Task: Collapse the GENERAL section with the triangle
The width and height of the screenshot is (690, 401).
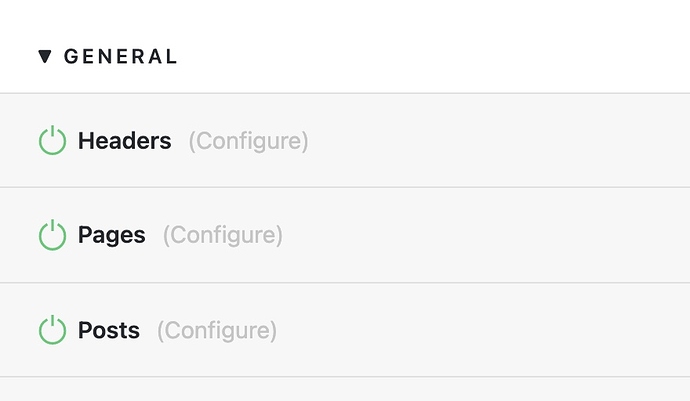Action: pos(45,56)
